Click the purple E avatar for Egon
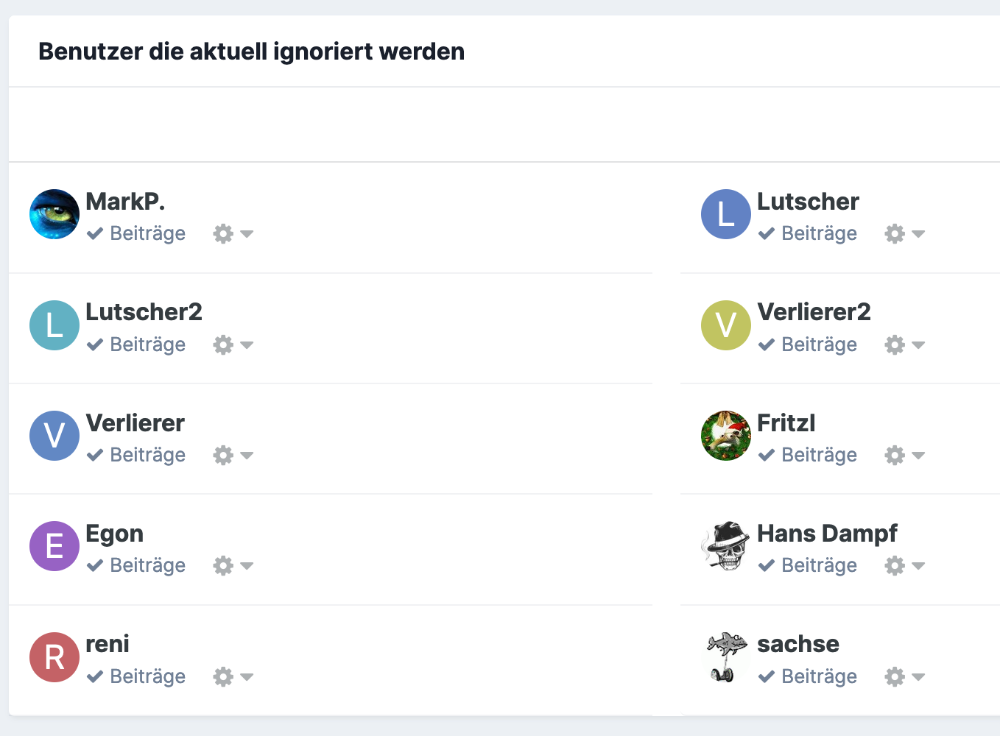The width and height of the screenshot is (1000, 736). (54, 546)
